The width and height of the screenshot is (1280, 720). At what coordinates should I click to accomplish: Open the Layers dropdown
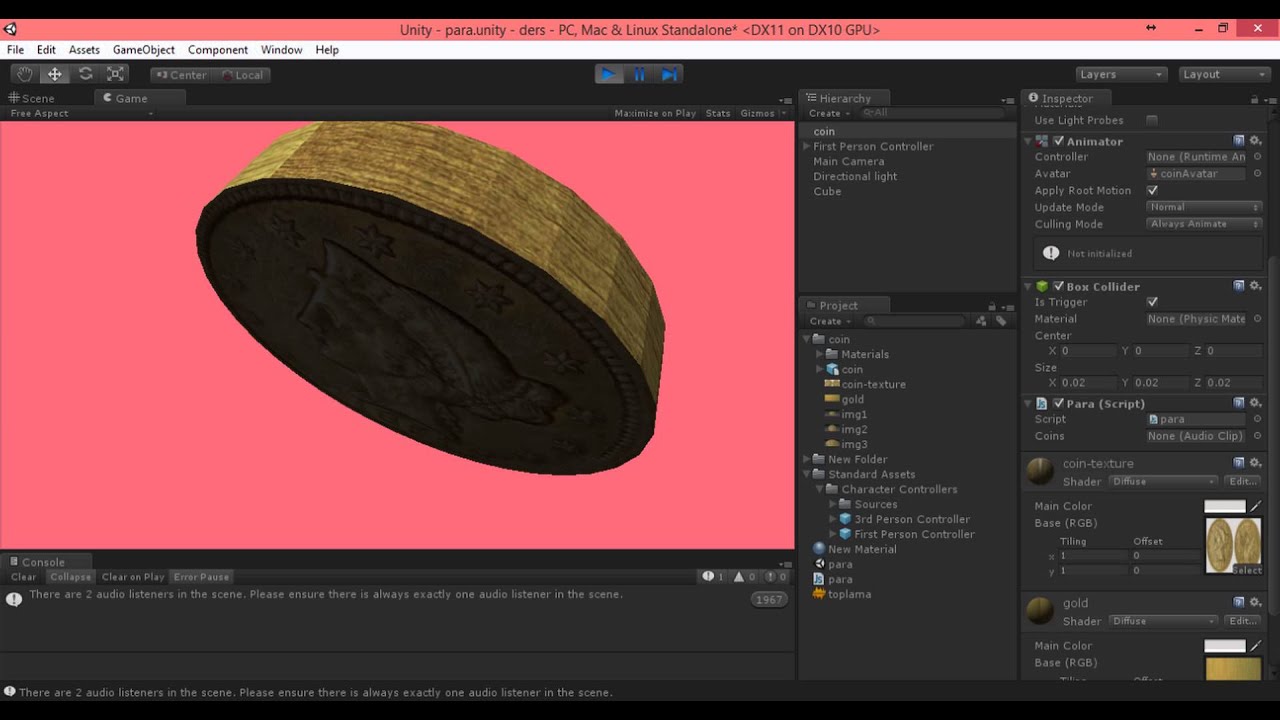coord(1121,74)
